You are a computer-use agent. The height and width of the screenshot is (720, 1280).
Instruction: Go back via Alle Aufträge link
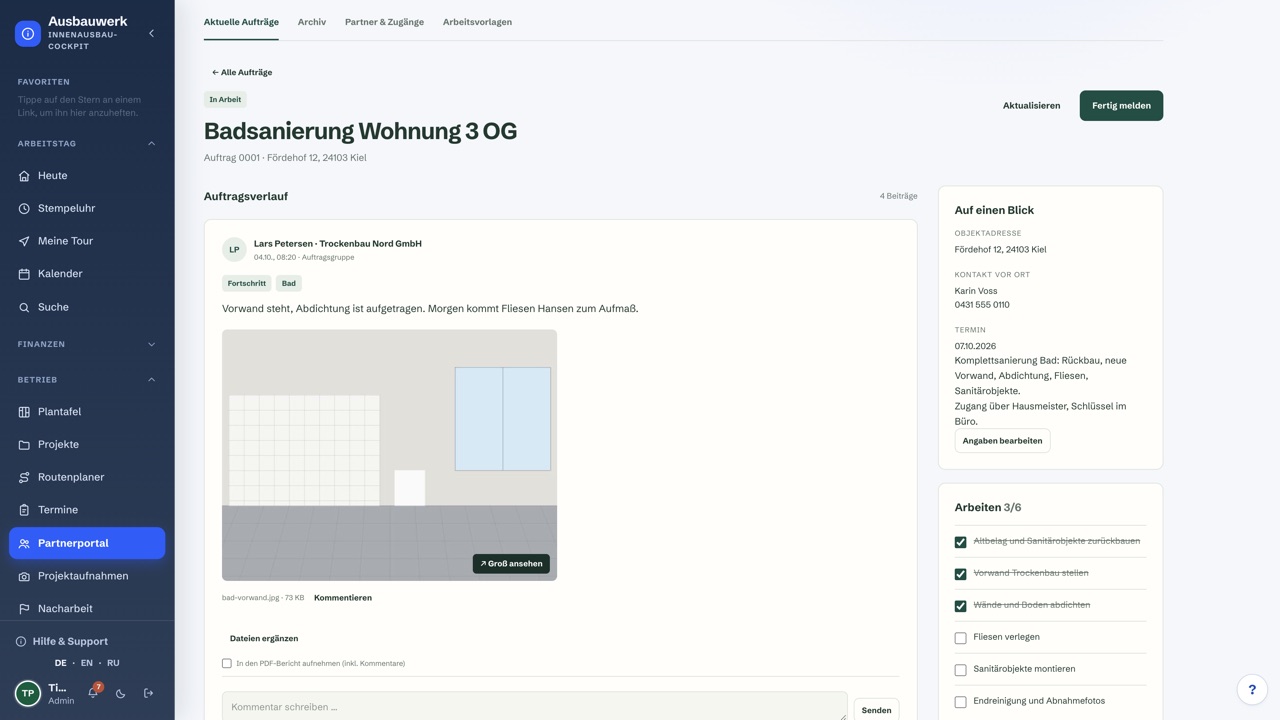click(x=242, y=72)
